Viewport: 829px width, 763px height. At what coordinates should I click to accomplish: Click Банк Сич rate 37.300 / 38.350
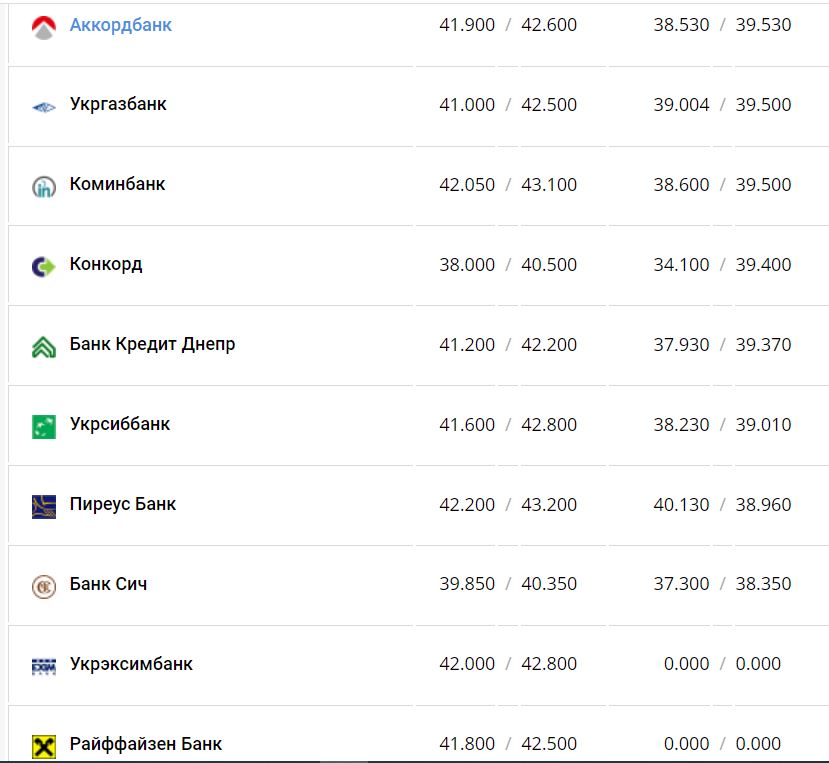(x=722, y=584)
